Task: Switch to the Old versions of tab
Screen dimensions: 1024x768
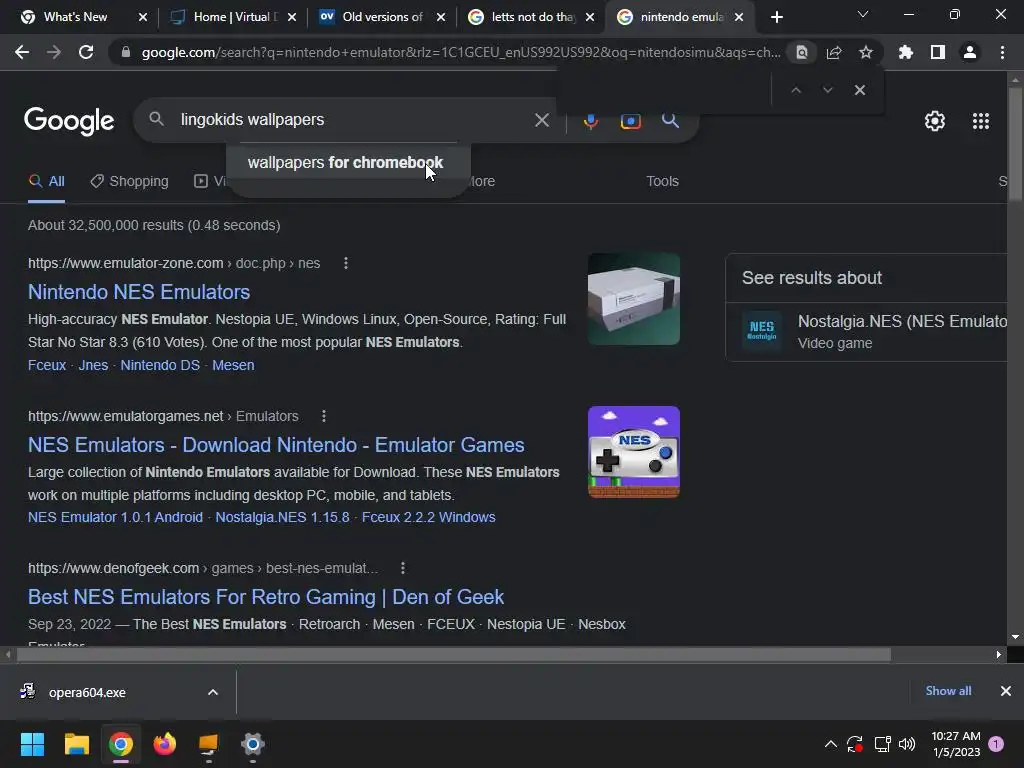Action: click(382, 17)
